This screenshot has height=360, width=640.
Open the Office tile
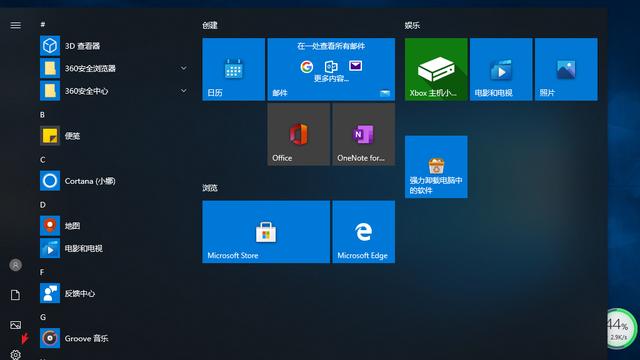(x=299, y=134)
